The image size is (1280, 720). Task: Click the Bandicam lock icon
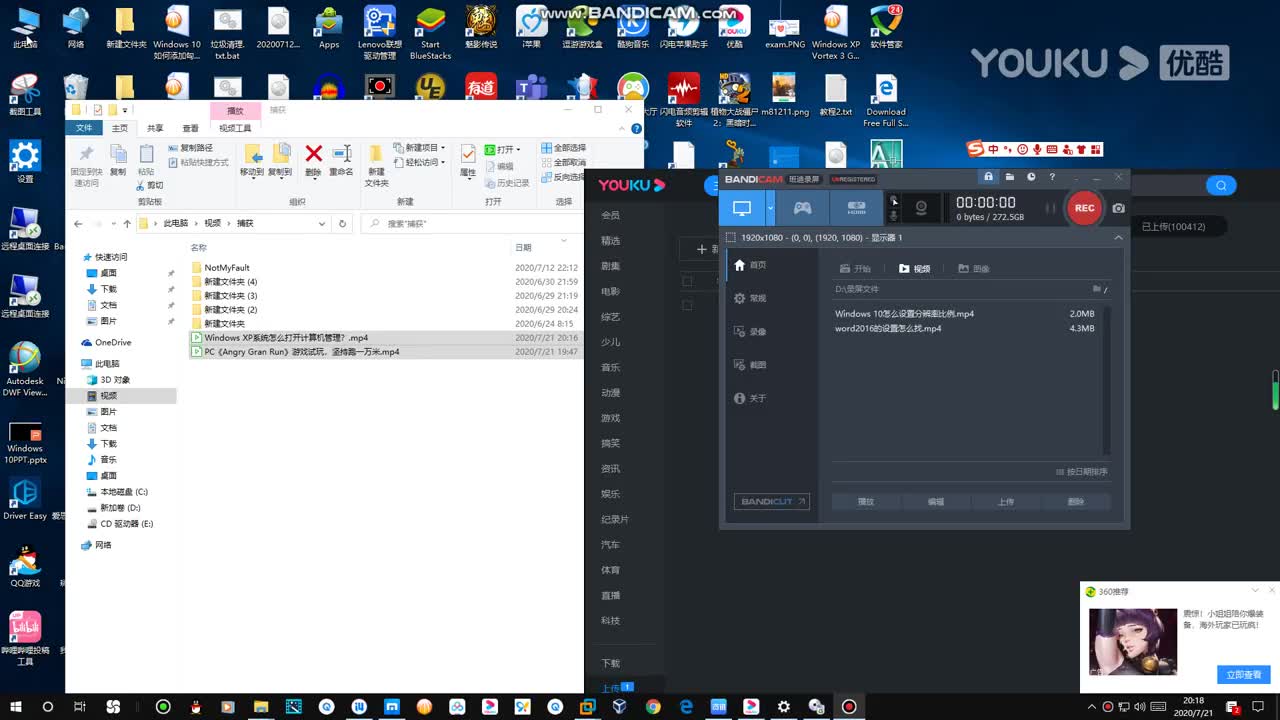click(988, 177)
